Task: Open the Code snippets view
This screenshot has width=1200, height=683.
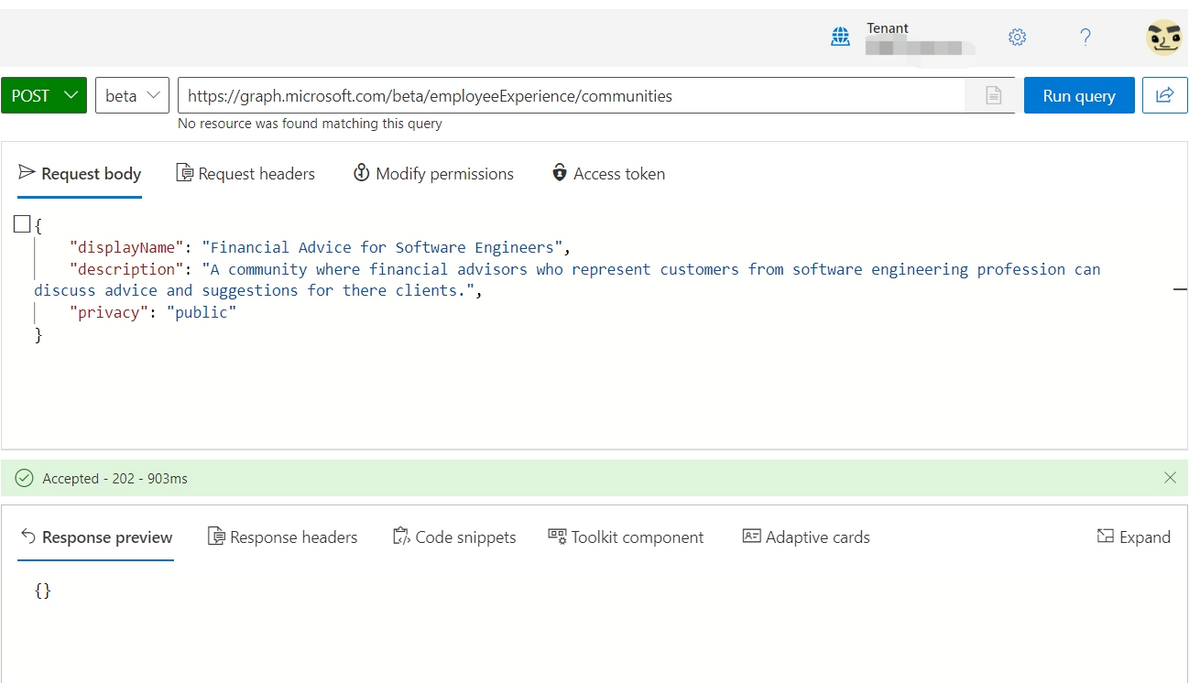Action: (x=455, y=537)
